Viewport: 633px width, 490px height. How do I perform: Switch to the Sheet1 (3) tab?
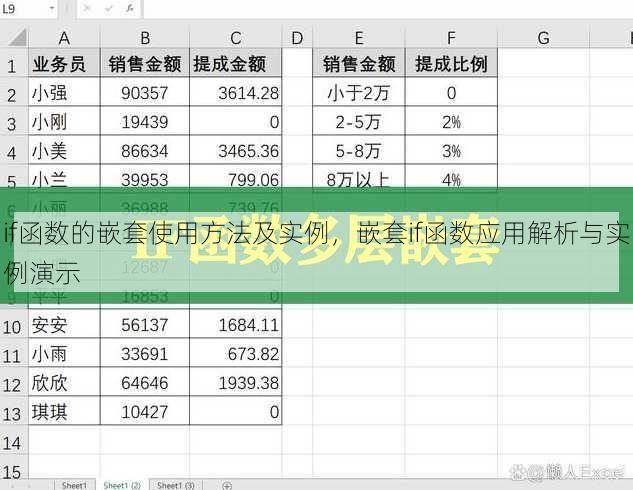pyautogui.click(x=176, y=485)
